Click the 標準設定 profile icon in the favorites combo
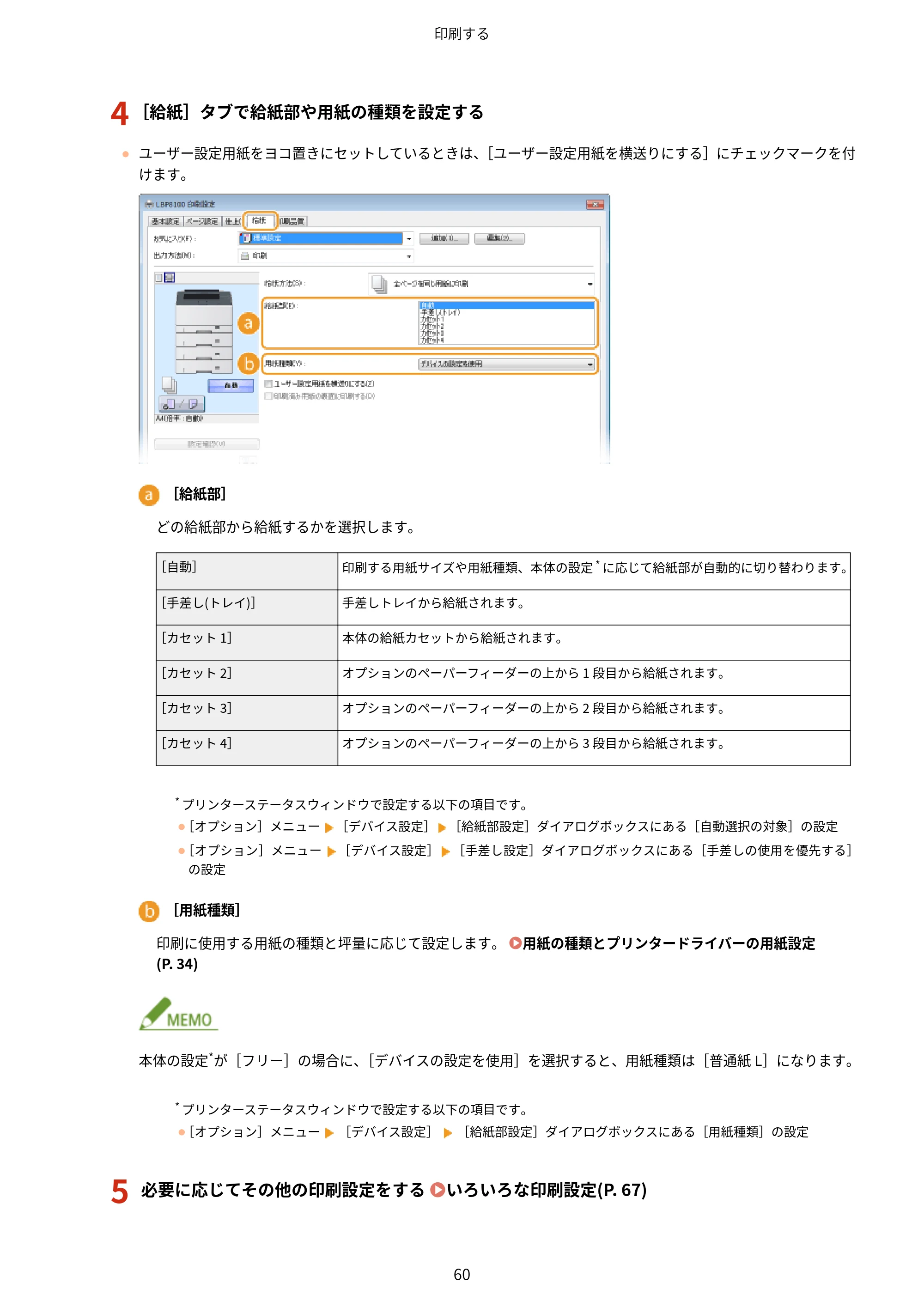 (x=247, y=238)
